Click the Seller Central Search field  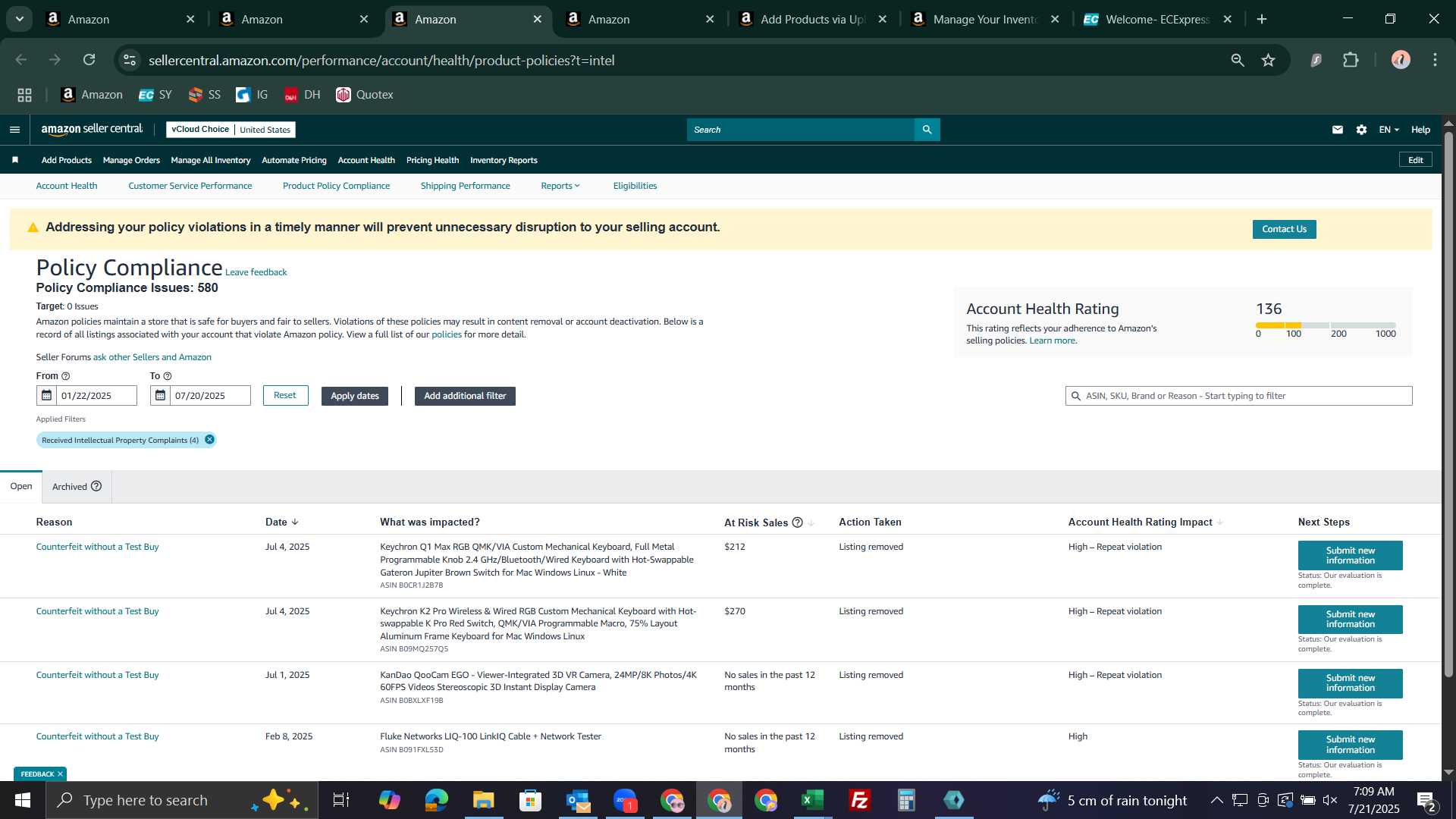click(801, 130)
